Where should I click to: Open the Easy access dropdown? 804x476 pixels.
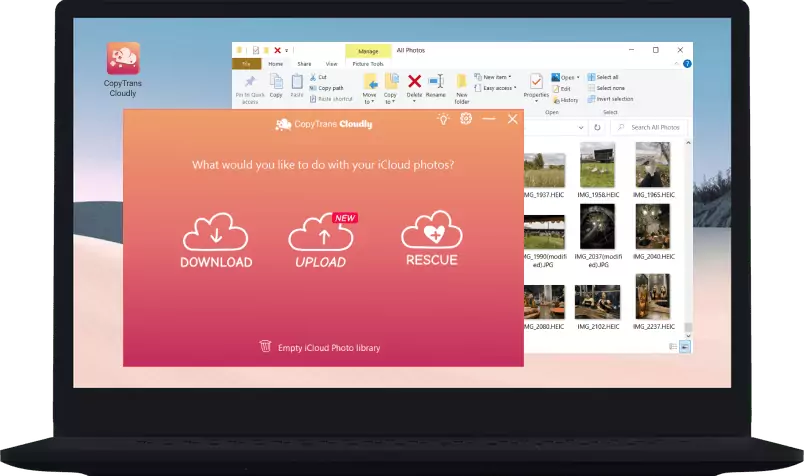(x=495, y=88)
